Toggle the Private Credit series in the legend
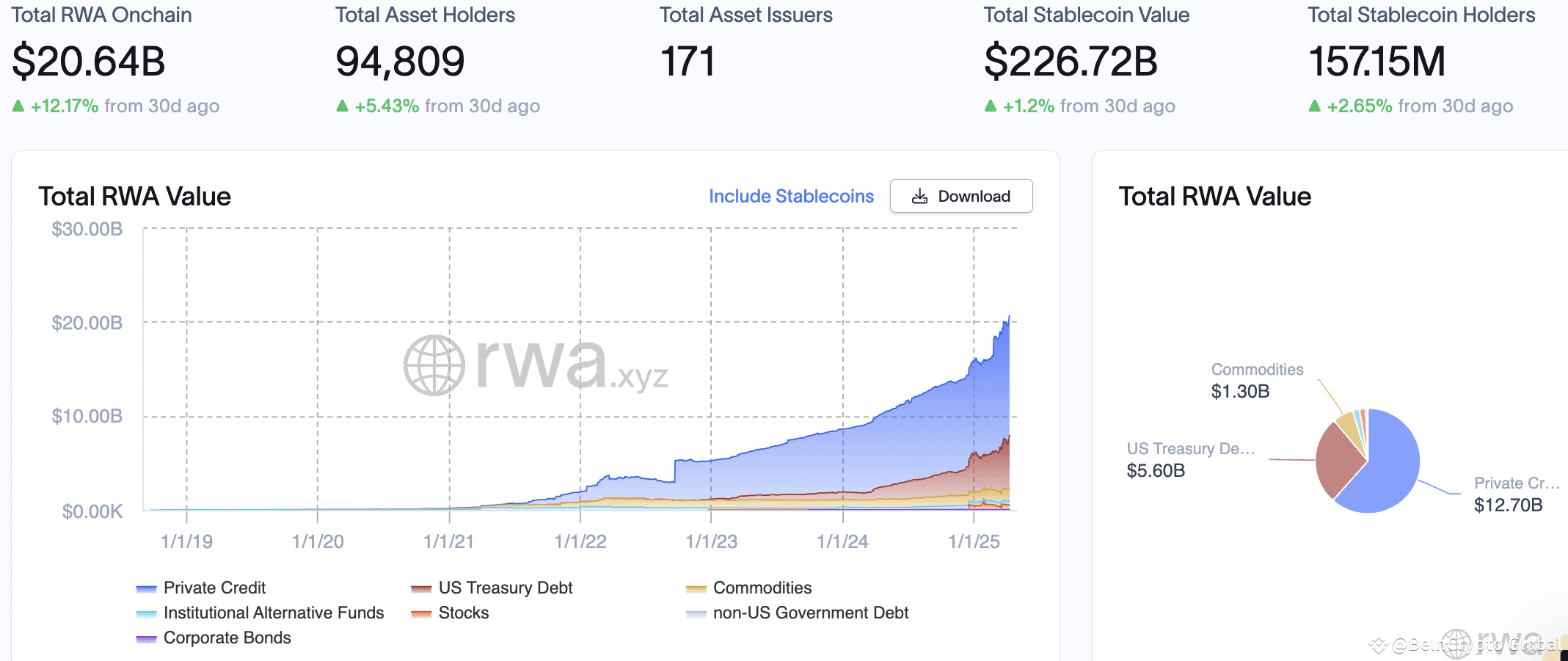1568x661 pixels. pos(215,588)
